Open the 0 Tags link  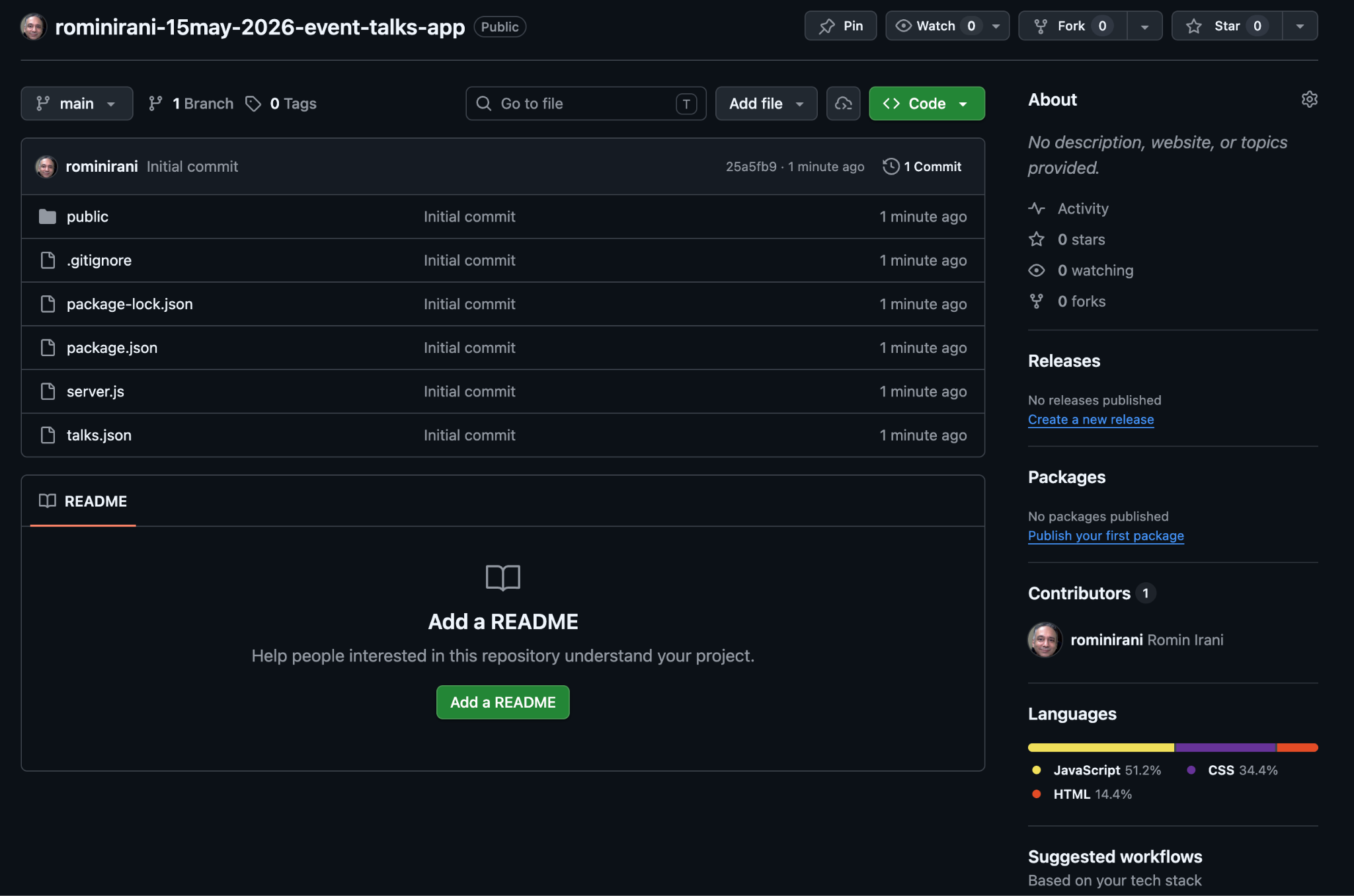pyautogui.click(x=281, y=104)
